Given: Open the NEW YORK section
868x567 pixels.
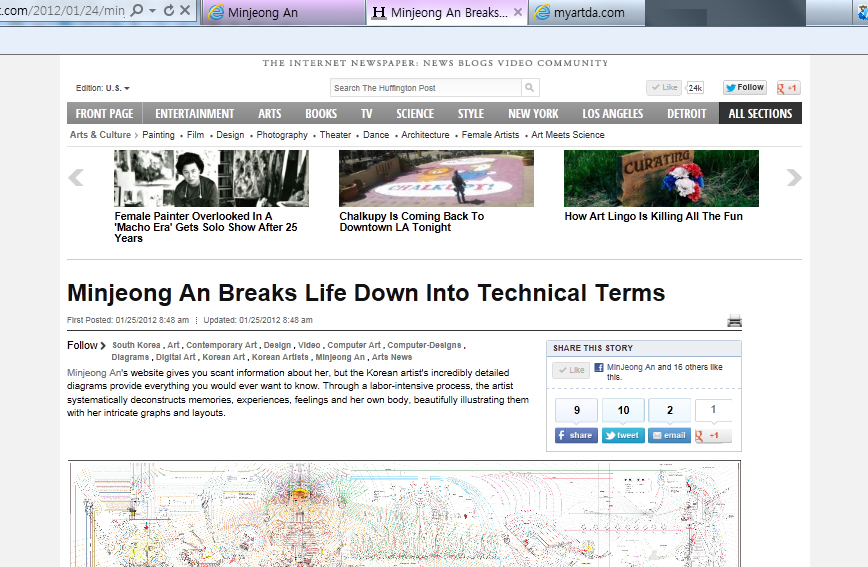Looking at the screenshot, I should click(x=534, y=114).
